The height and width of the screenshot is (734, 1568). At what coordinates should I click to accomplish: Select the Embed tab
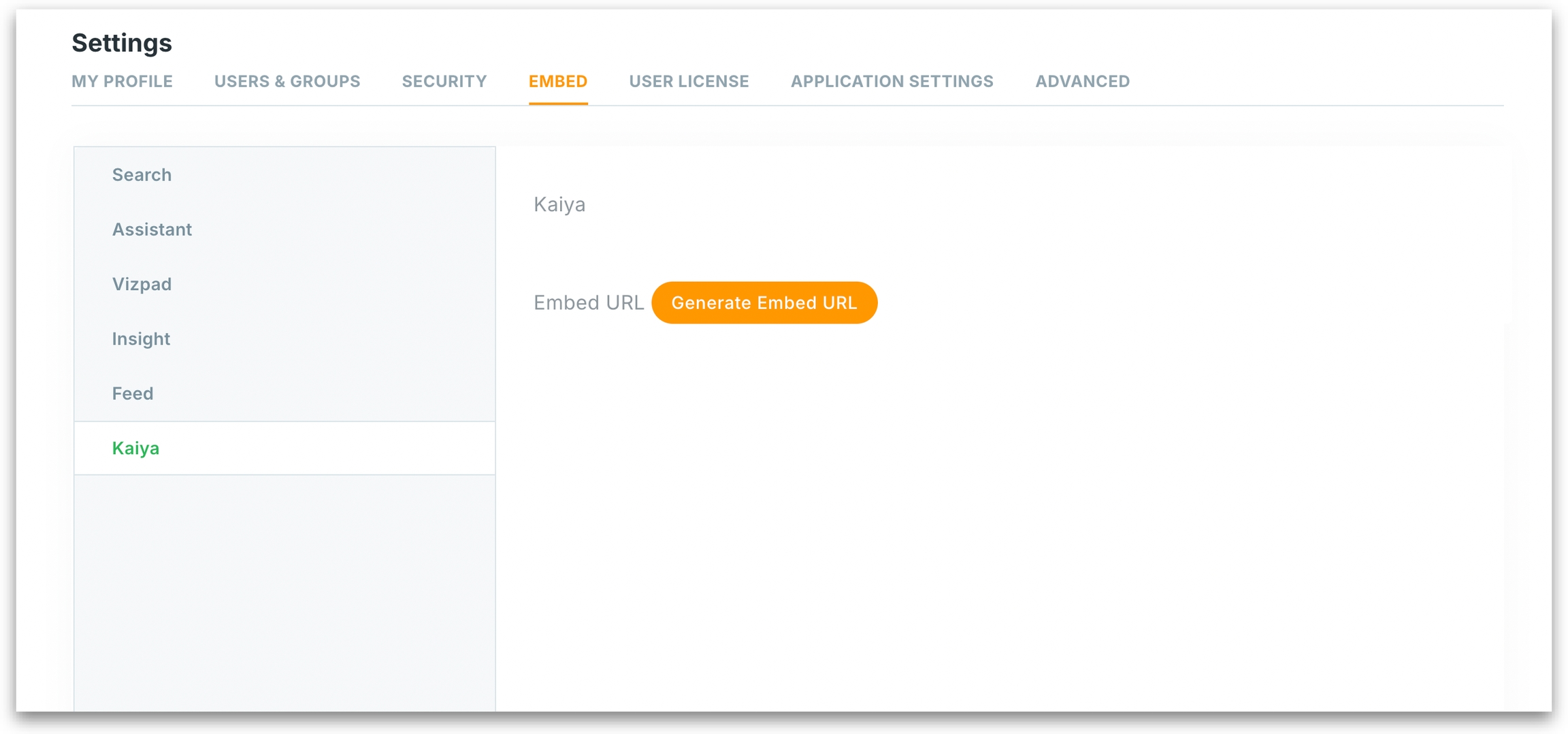point(557,81)
